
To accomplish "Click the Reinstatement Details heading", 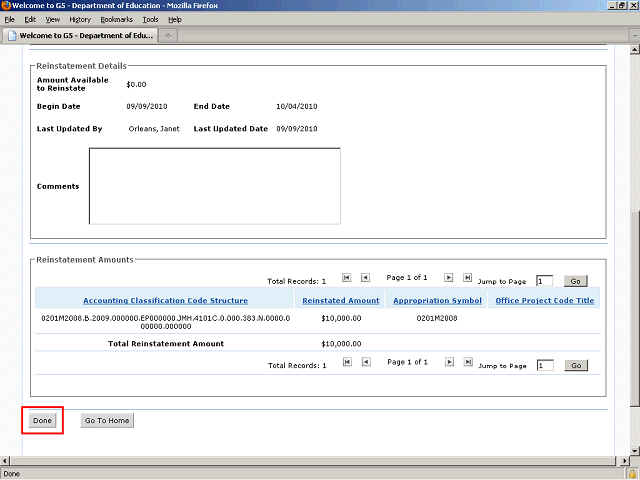I will pyautogui.click(x=81, y=66).
